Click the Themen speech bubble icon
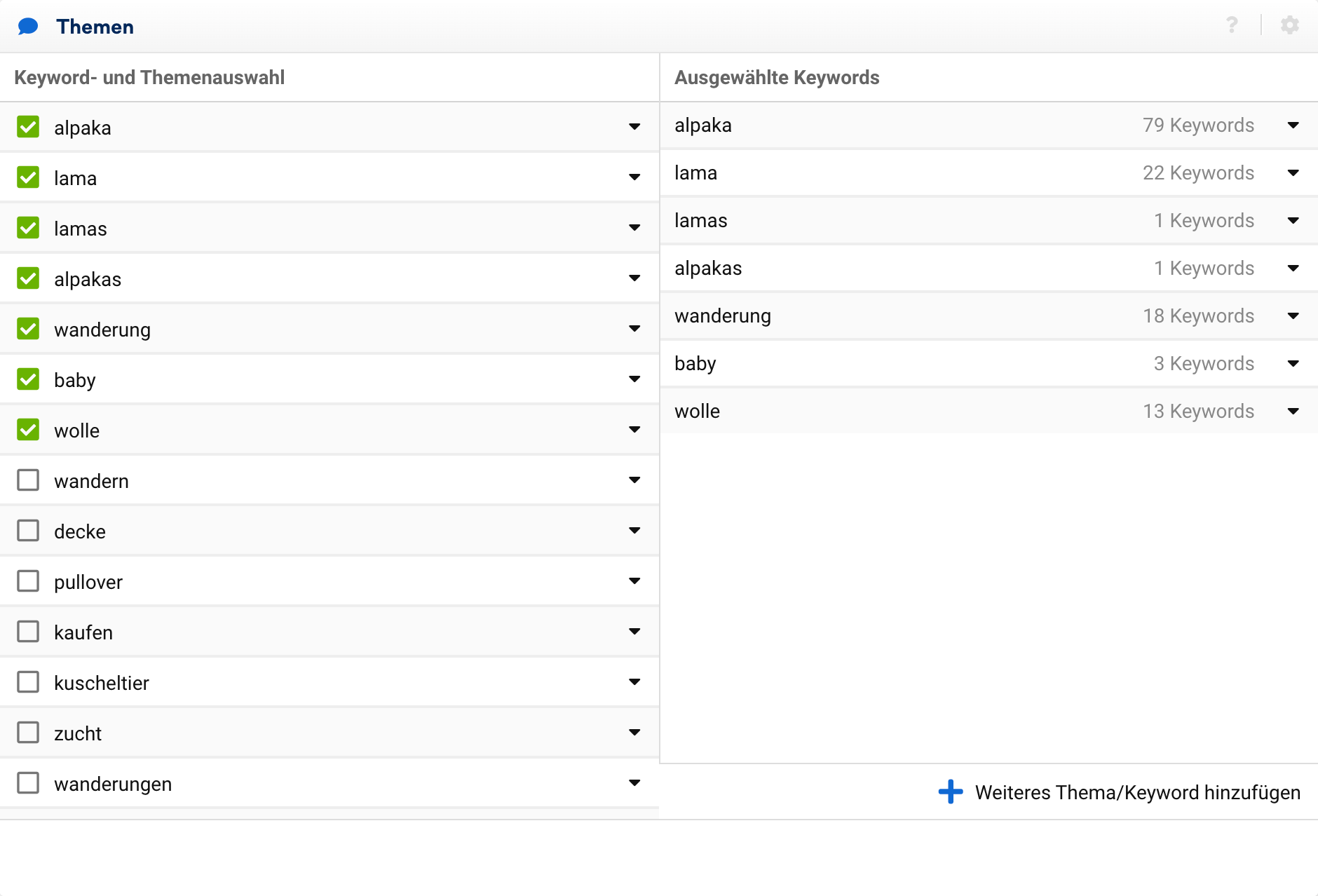Viewport: 1318px width, 896px height. (28, 27)
